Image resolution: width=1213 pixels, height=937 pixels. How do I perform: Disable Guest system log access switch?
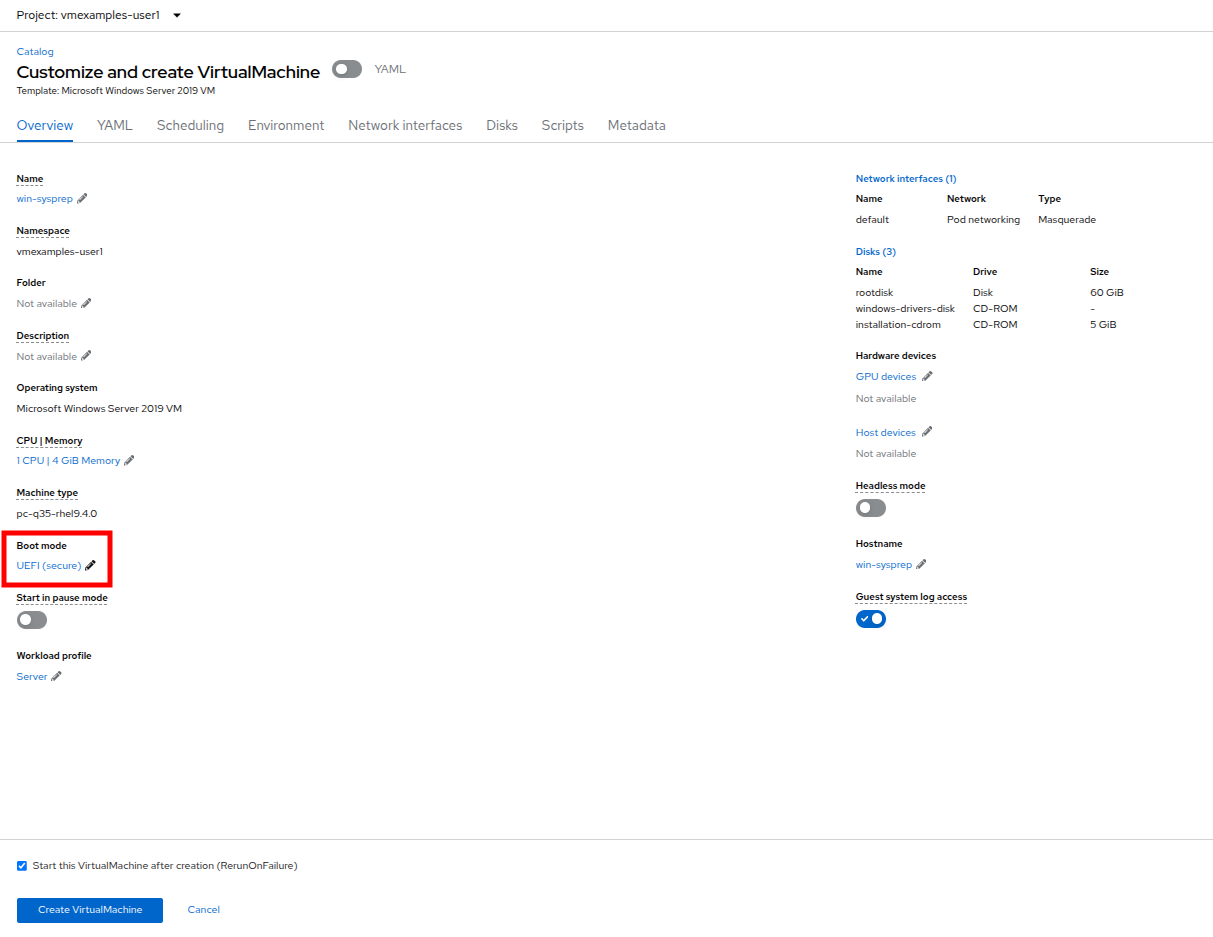pos(871,619)
